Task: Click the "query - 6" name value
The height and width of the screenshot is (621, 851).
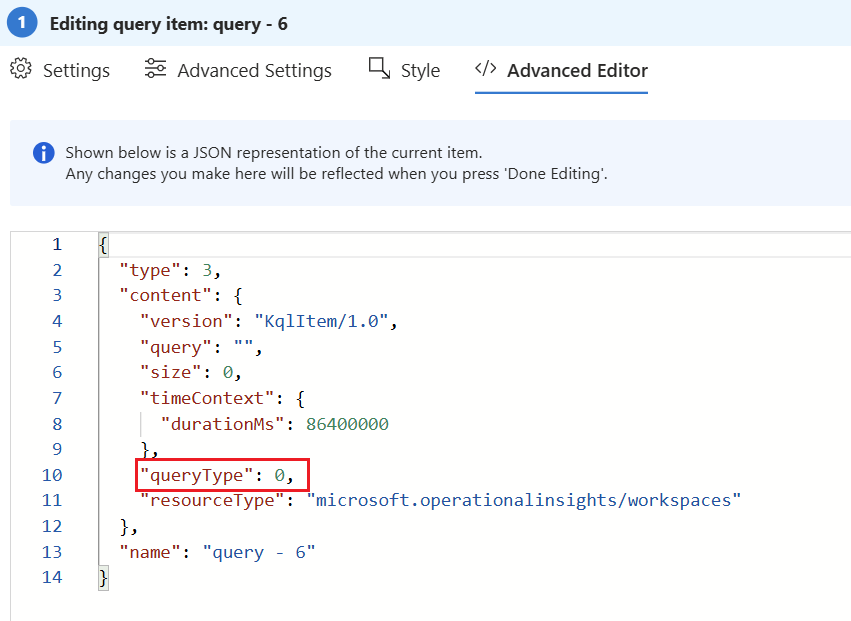Action: click(258, 552)
